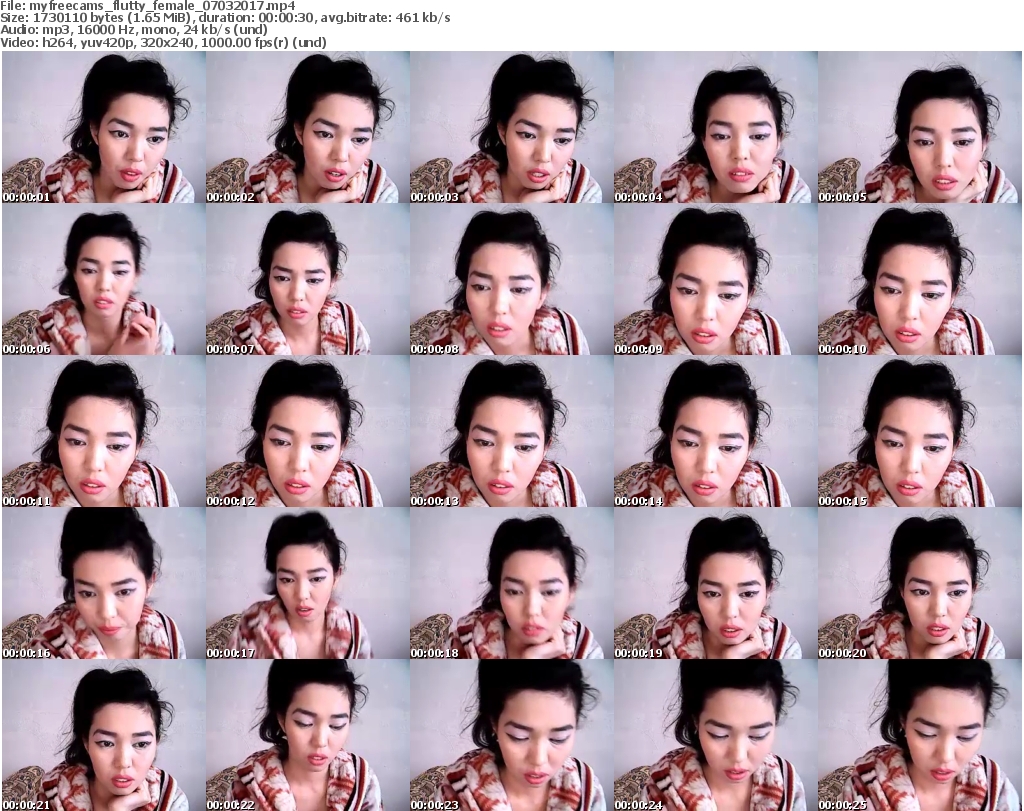Choose the thumbnail frame stamped 00:00:19

[x=716, y=583]
